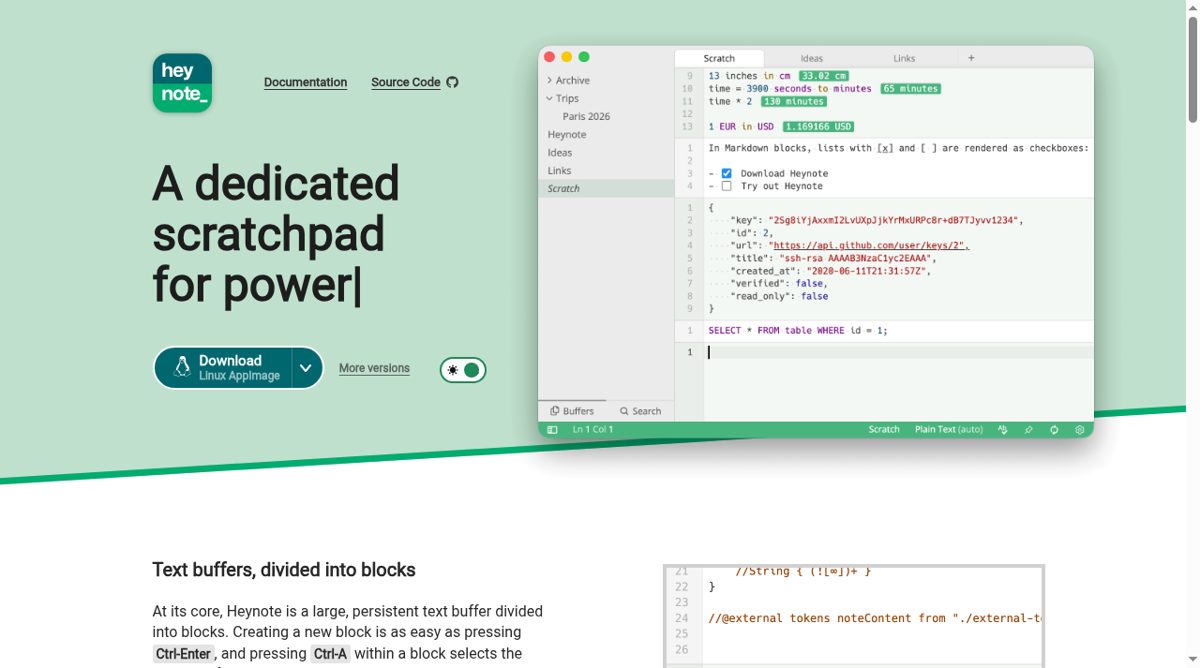The width and height of the screenshot is (1200, 668).
Task: Expand the Archive folder
Action: coord(567,80)
